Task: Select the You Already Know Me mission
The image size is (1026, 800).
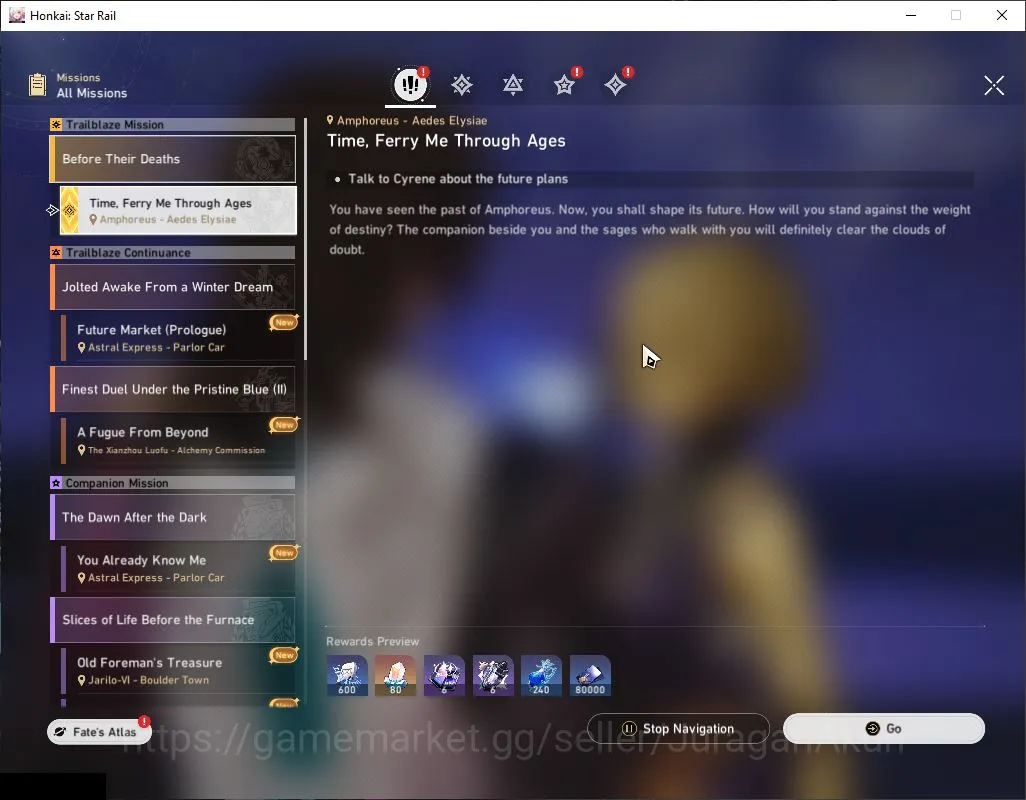Action: point(178,568)
